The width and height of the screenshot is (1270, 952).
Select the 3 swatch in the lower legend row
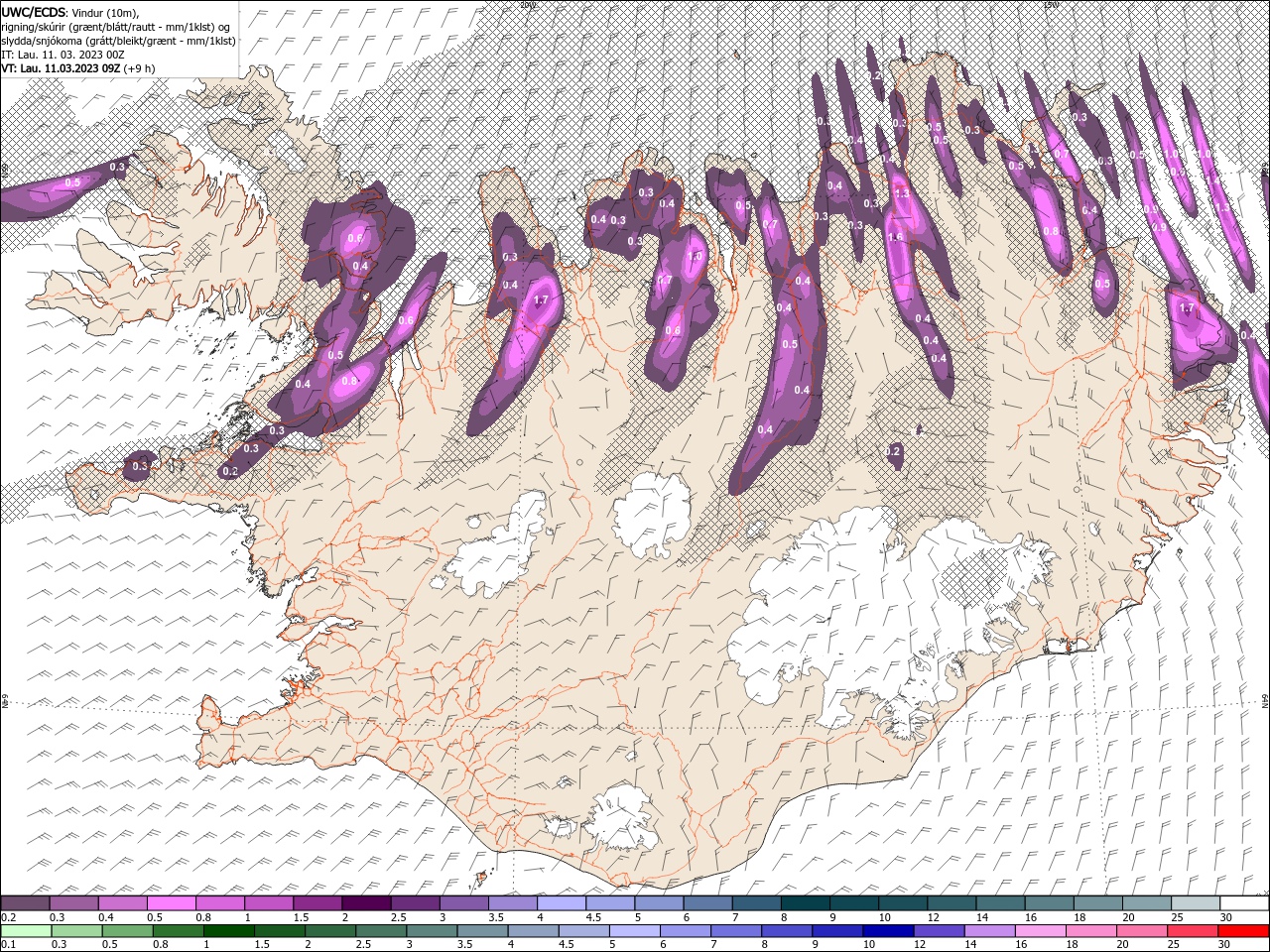[432, 931]
